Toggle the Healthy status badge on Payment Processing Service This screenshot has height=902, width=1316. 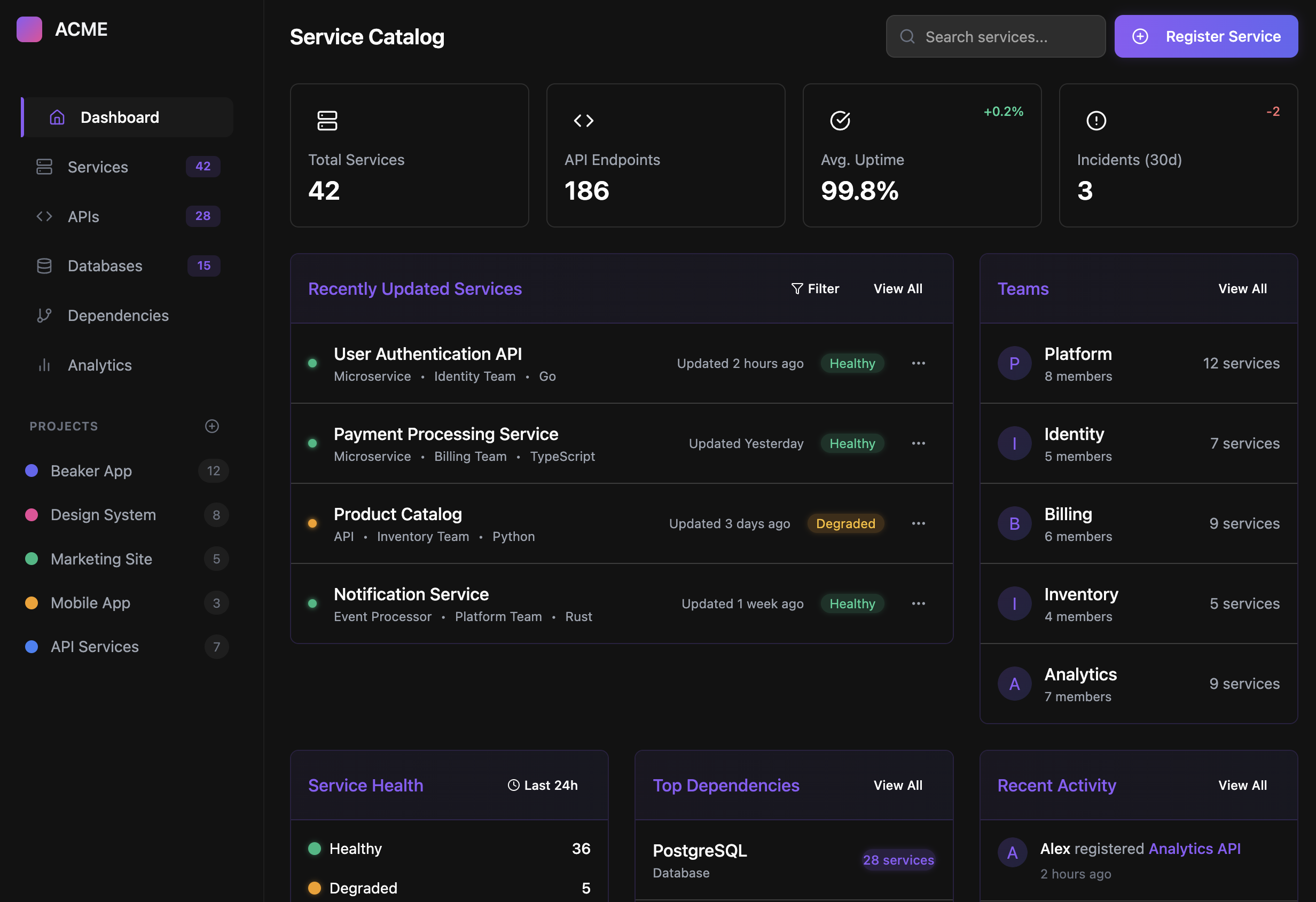[852, 443]
